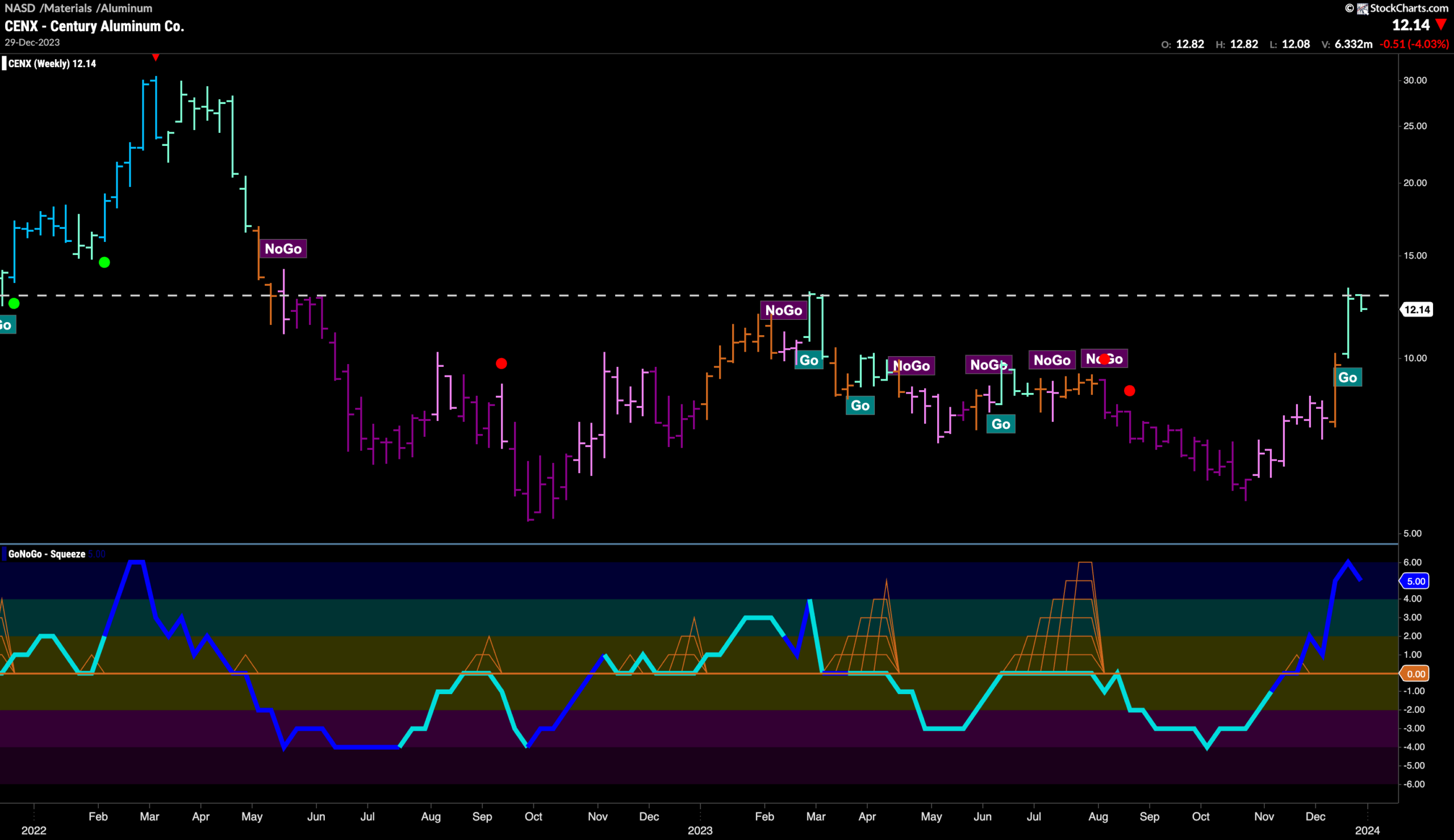The image size is (1454, 840).
Task: Click the low value L: 12.08
Action: [1290, 44]
